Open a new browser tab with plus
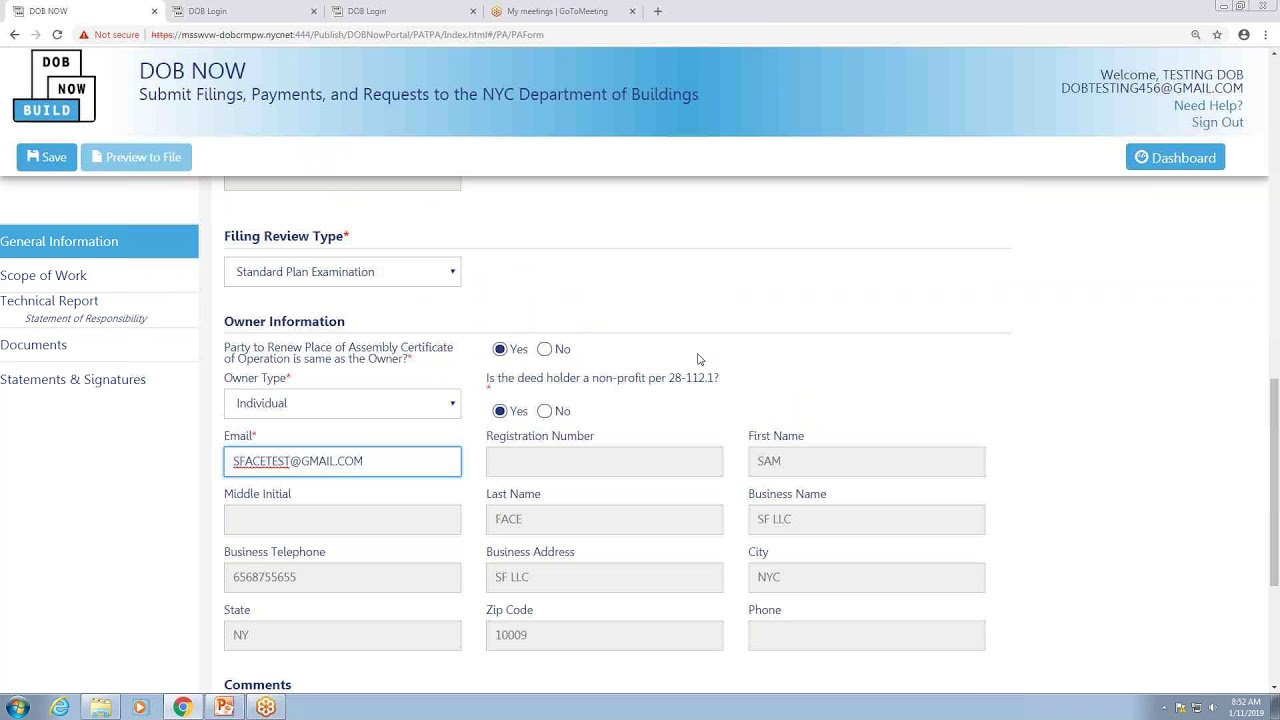The height and width of the screenshot is (720, 1280). coord(657,11)
